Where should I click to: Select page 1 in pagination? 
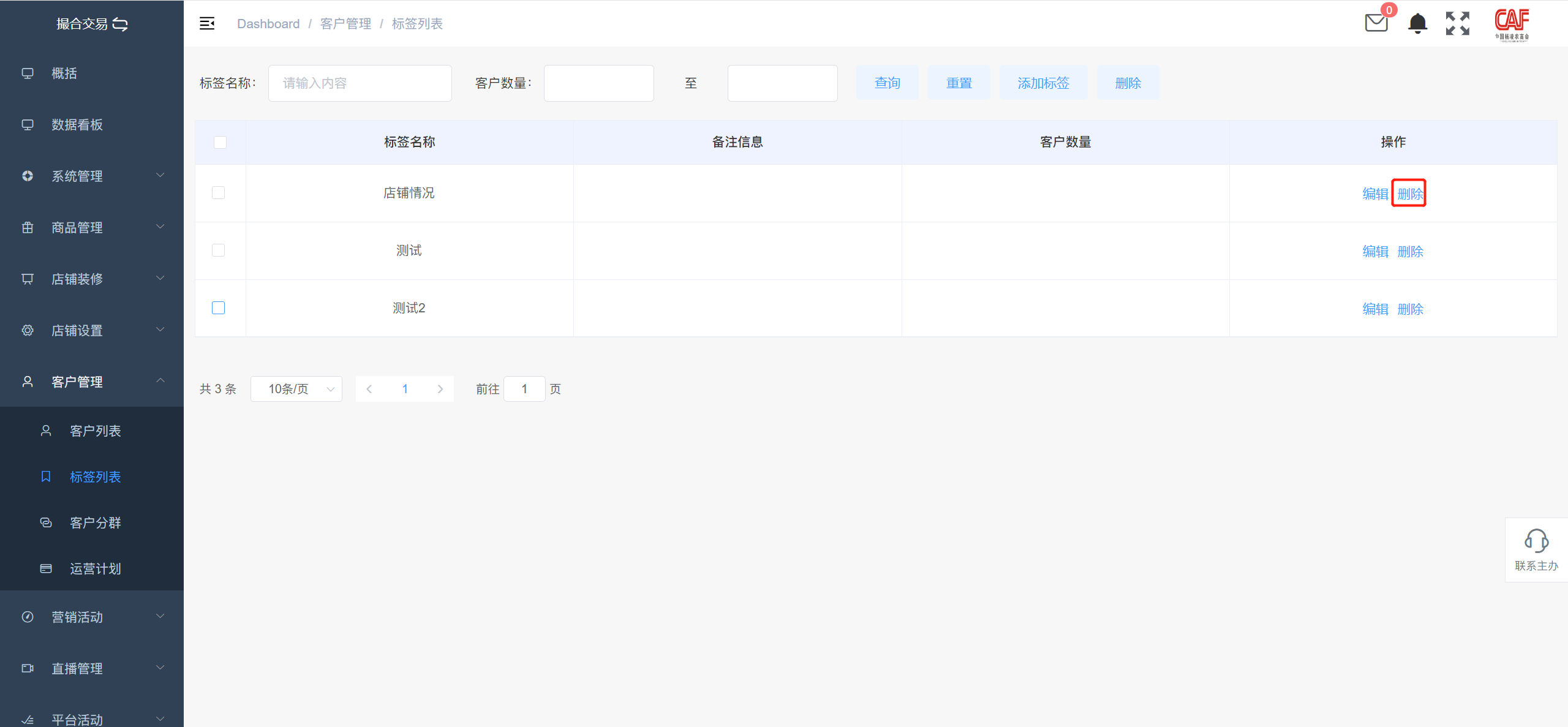[405, 389]
